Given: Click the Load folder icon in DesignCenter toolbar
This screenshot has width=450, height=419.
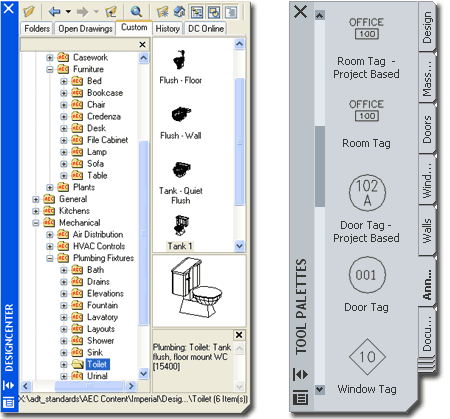Looking at the screenshot, I should [29, 12].
